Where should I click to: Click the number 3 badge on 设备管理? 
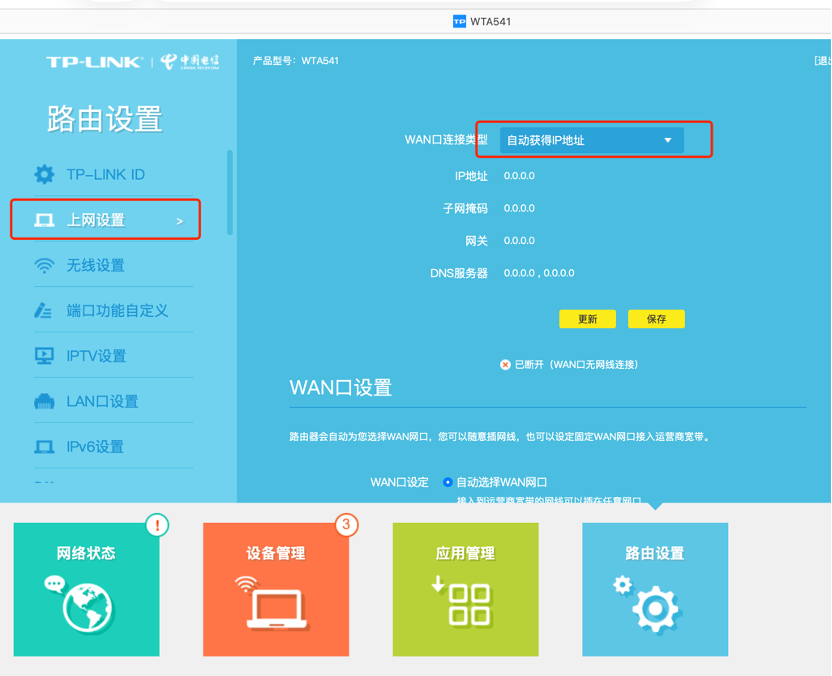(x=346, y=525)
